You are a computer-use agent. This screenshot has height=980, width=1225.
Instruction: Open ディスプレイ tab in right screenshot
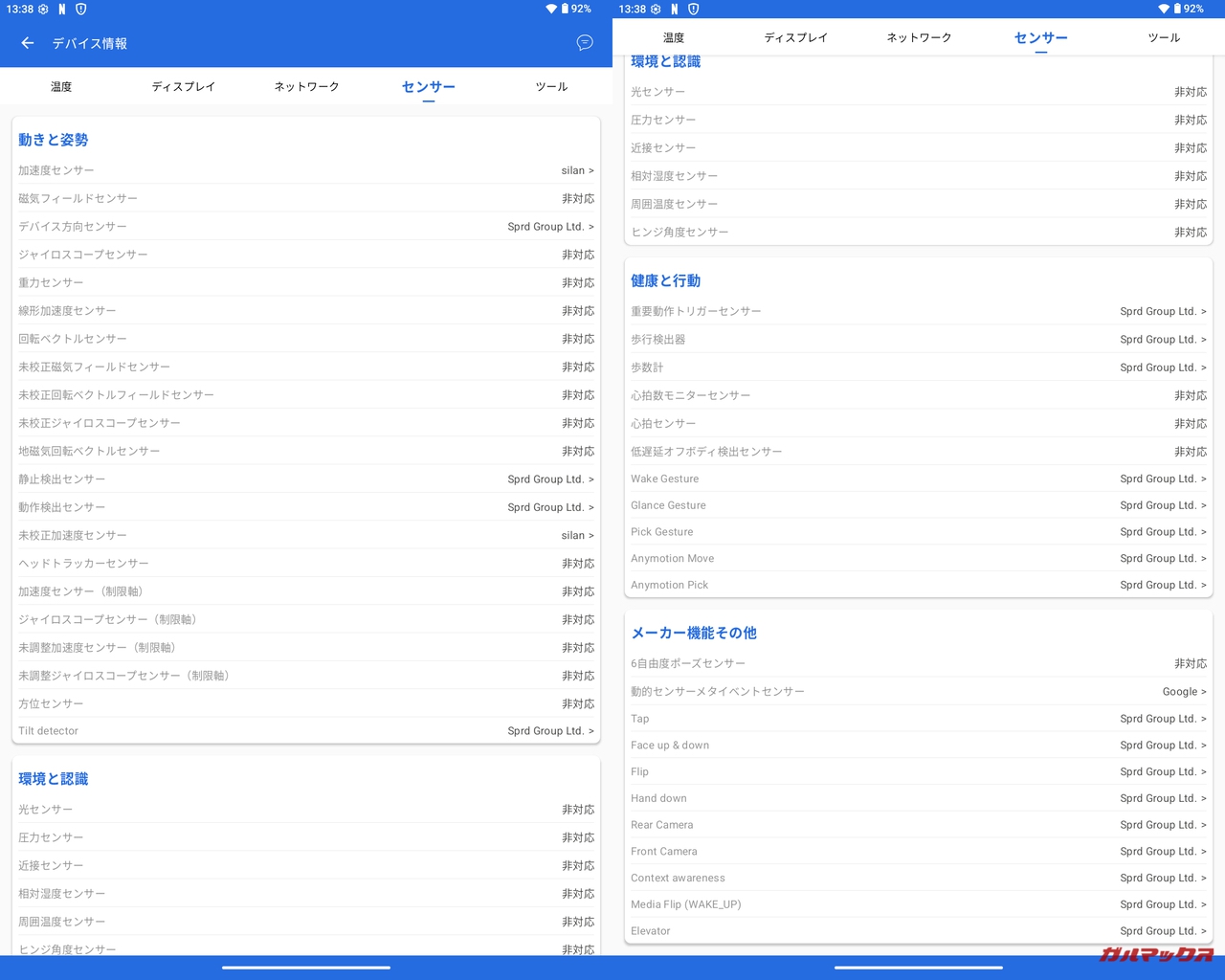pos(796,37)
